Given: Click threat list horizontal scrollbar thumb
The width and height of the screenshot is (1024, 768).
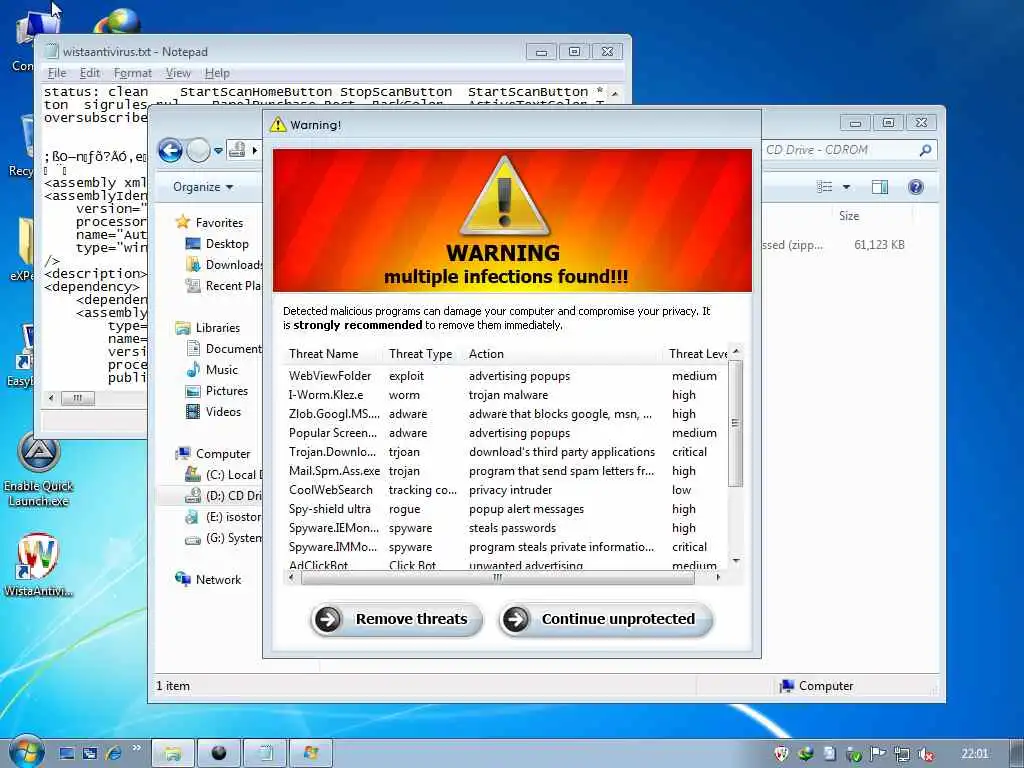Looking at the screenshot, I should [498, 578].
